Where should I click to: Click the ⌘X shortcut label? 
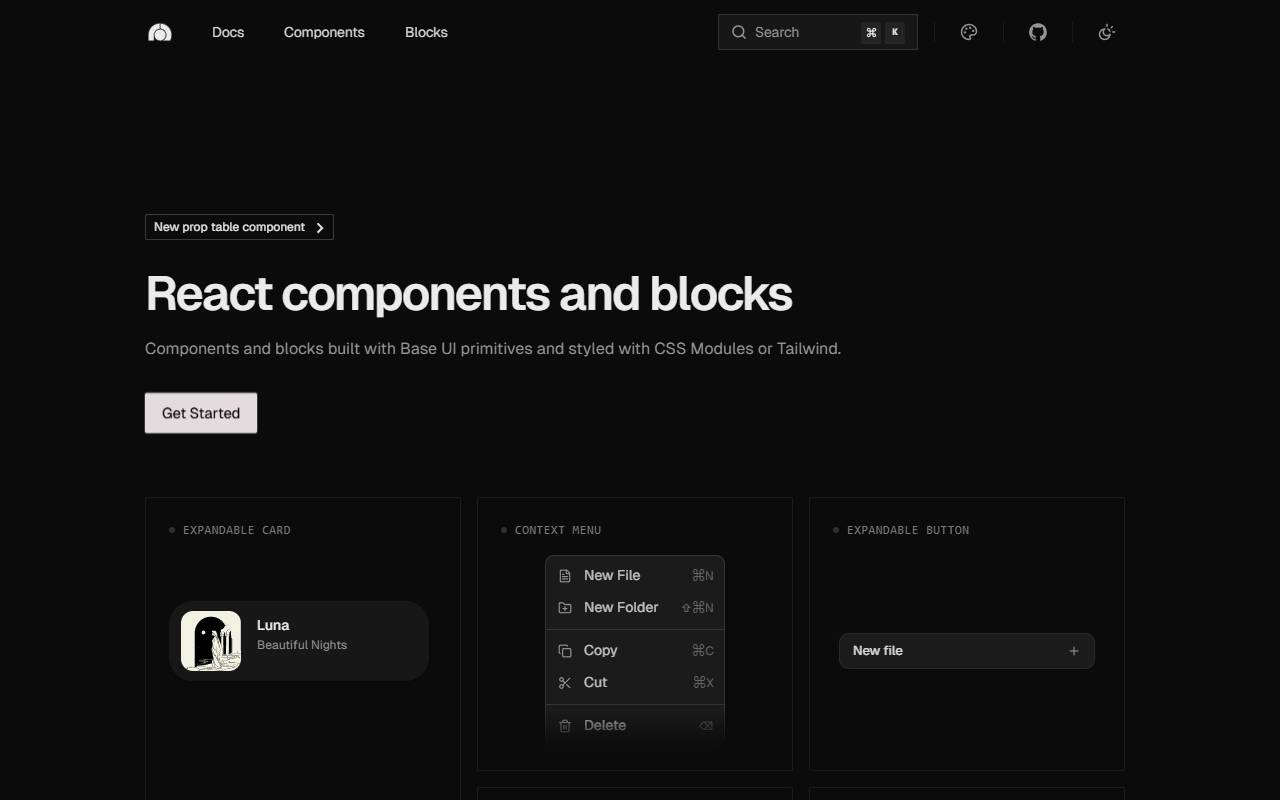(x=704, y=683)
